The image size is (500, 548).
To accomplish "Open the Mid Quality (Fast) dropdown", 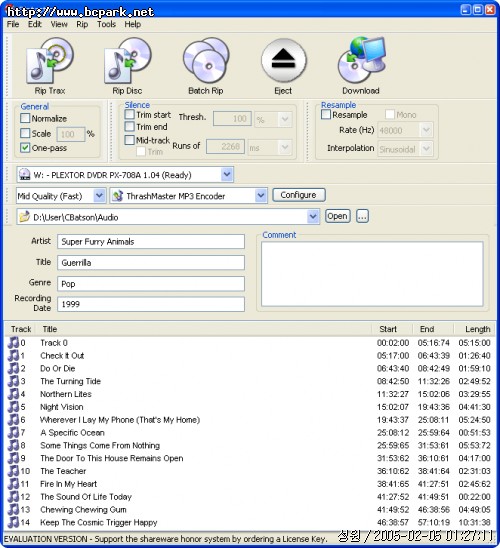I will 99,195.
